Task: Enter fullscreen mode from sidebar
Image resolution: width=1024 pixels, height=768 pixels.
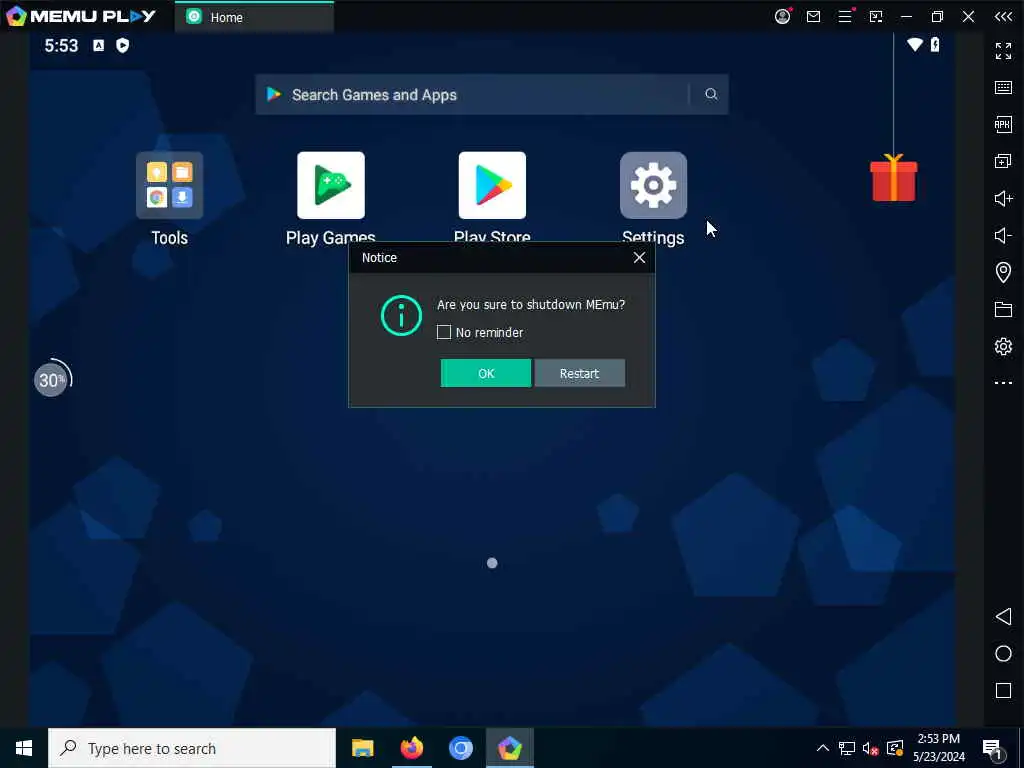Action: point(1003,50)
